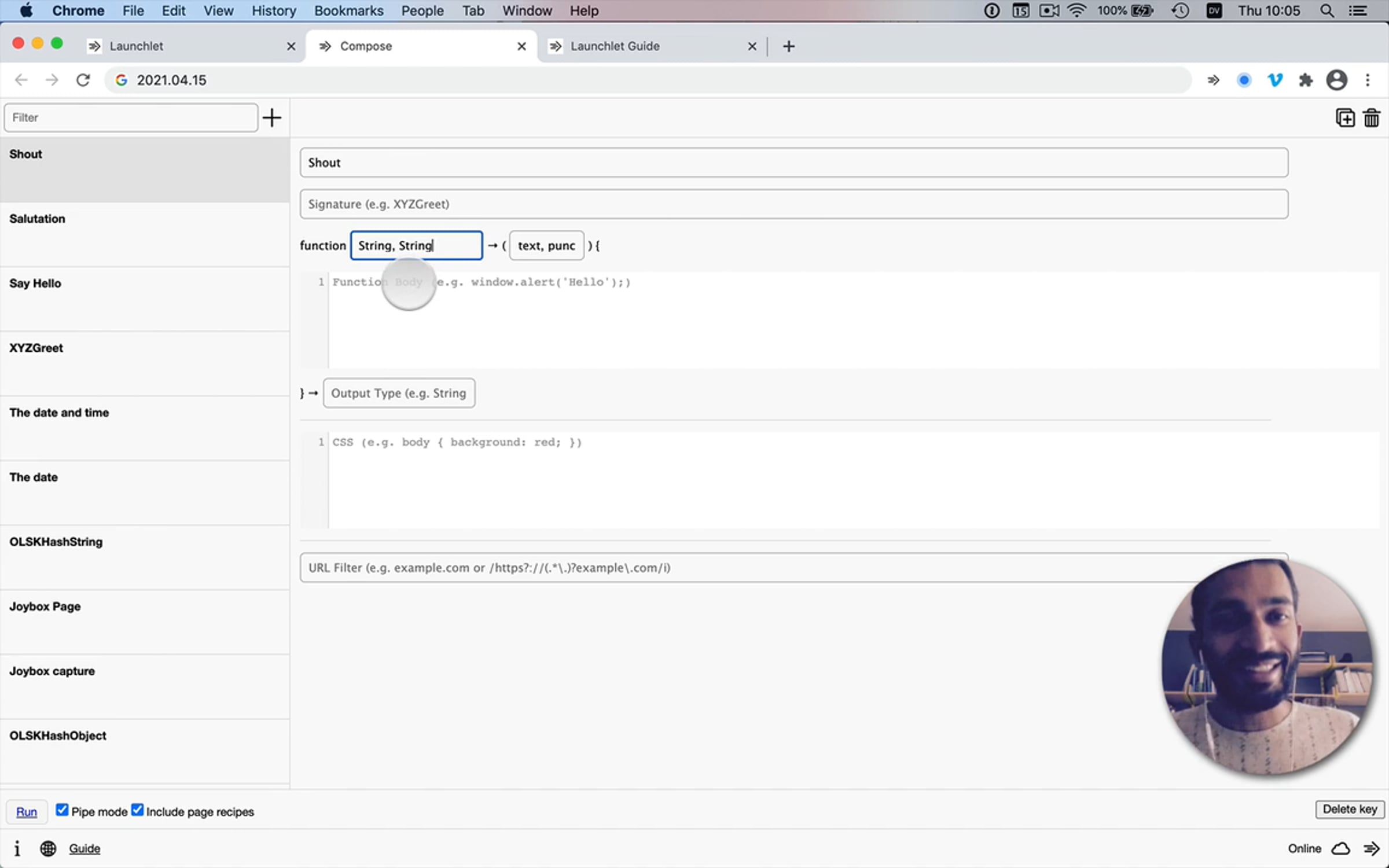Click the Delete key button

tap(1350, 809)
